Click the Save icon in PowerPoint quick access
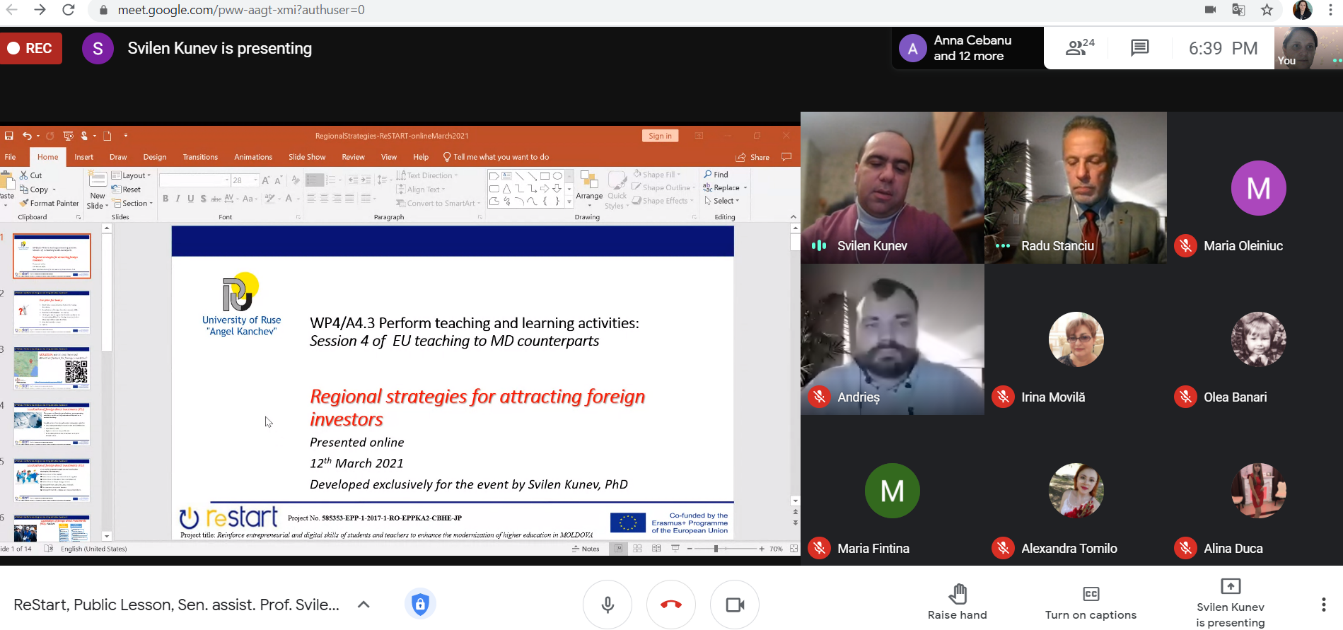This screenshot has height=630, width=1343. click(9, 136)
